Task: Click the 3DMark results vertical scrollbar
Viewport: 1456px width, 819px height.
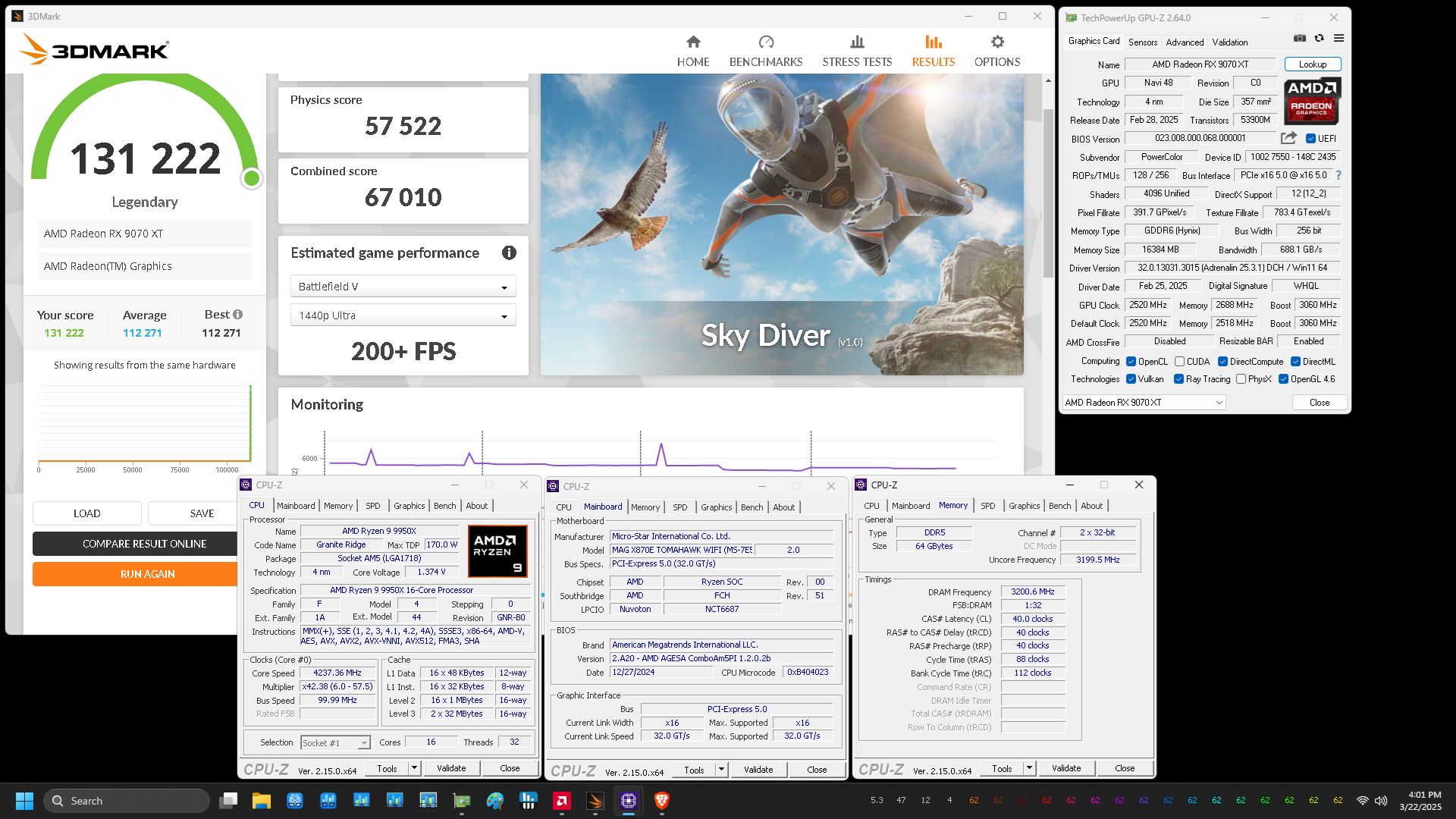Action: pos(1049,193)
